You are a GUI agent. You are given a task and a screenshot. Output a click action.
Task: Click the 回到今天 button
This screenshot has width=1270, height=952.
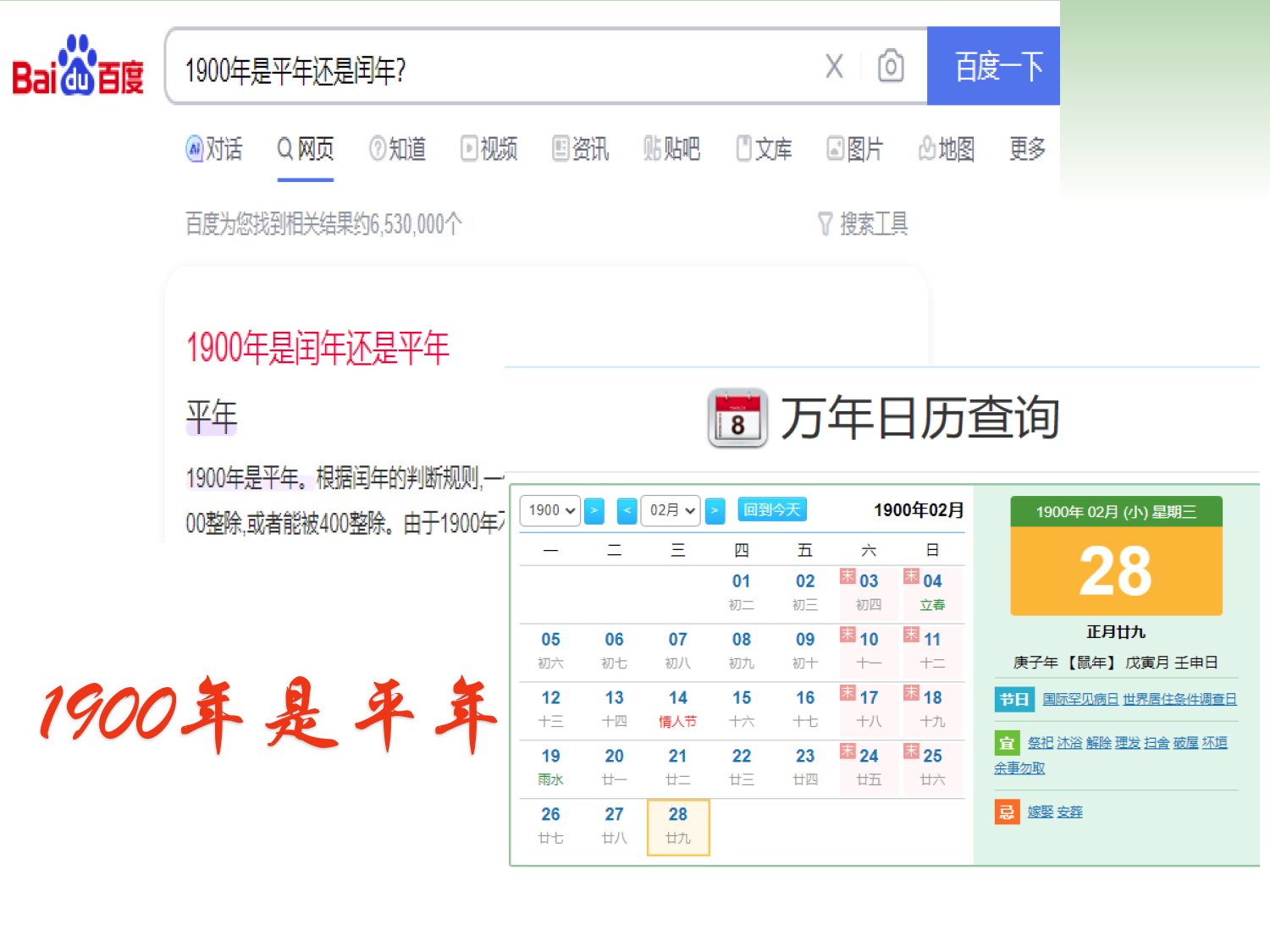(x=772, y=509)
